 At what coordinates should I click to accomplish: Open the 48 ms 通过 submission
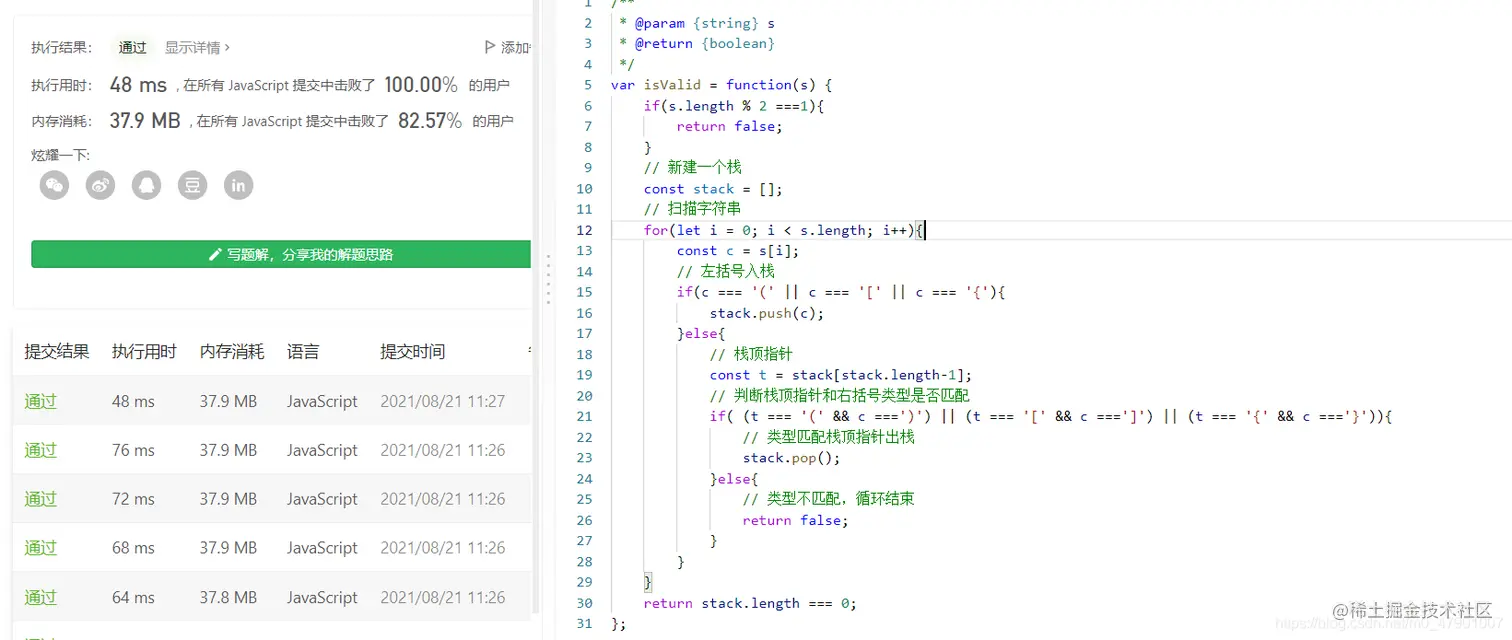[x=40, y=401]
